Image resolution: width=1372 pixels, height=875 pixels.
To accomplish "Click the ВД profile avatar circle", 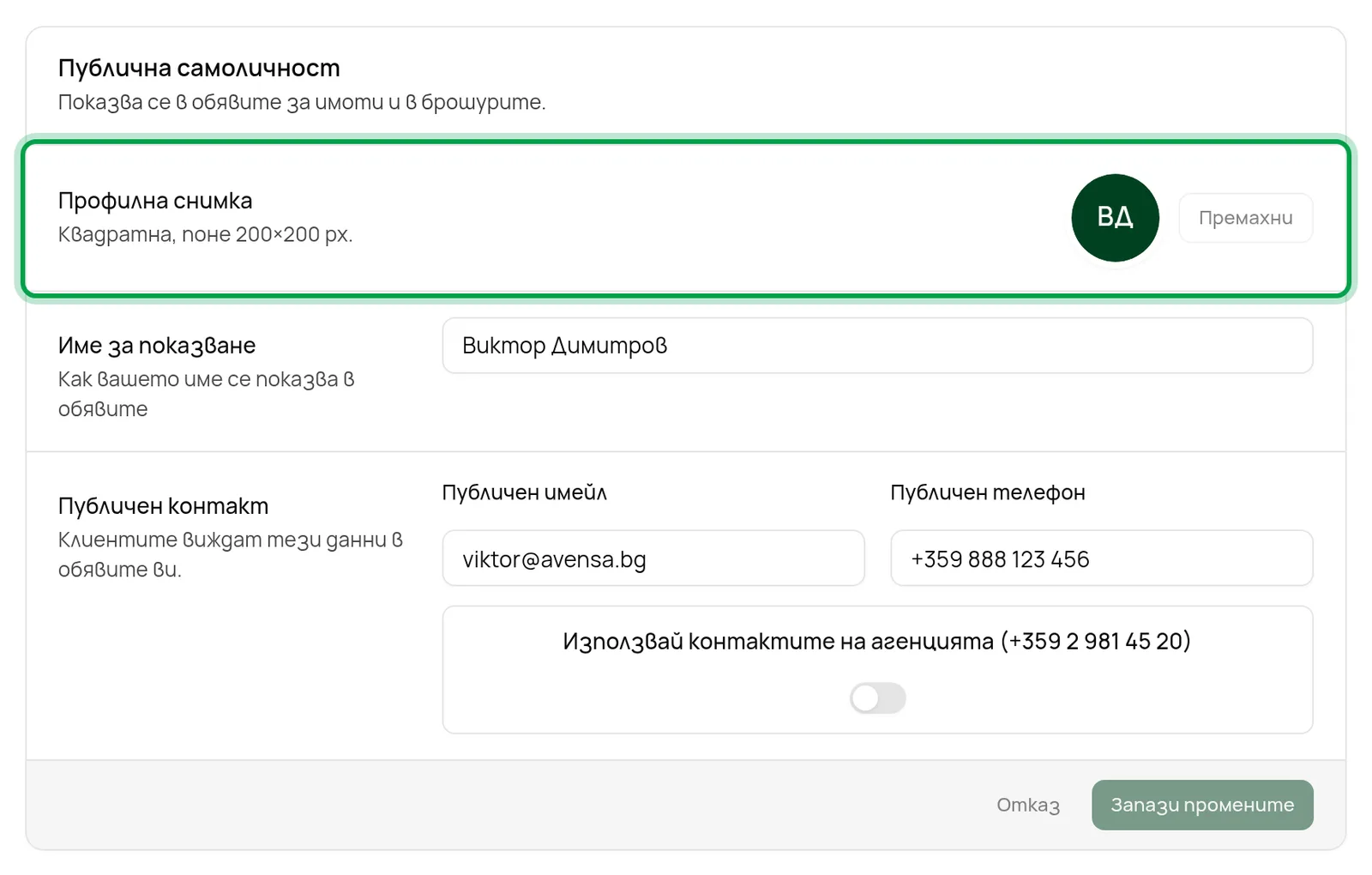I will pos(1115,218).
